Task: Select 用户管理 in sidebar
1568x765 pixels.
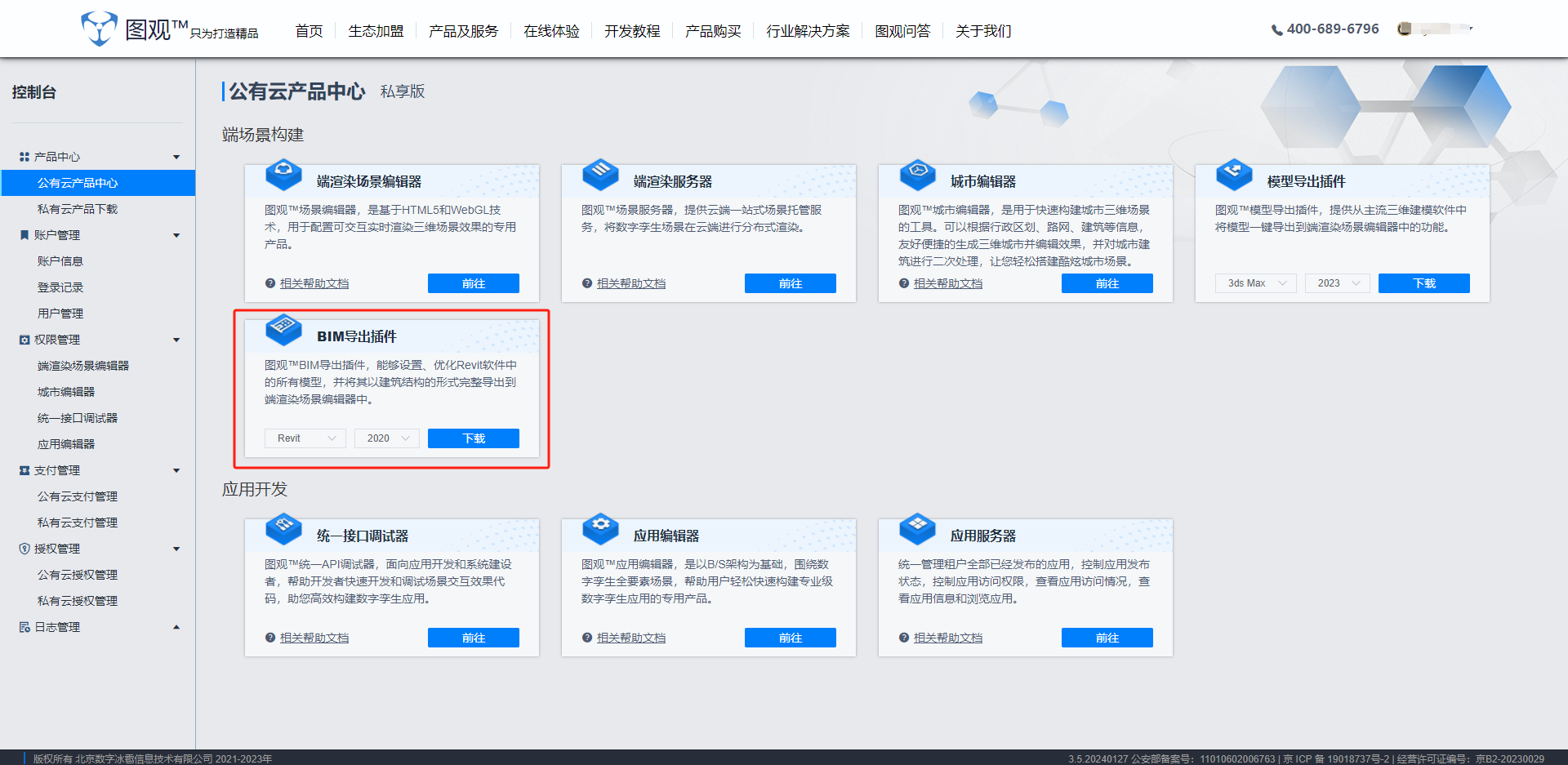Action: pos(60,314)
